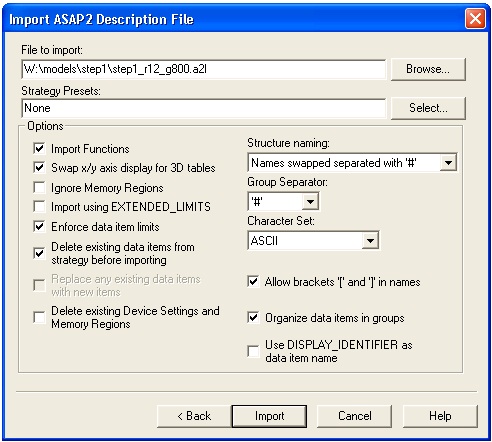Open Help for this dialog
This screenshot has width=492, height=442.
click(440, 416)
